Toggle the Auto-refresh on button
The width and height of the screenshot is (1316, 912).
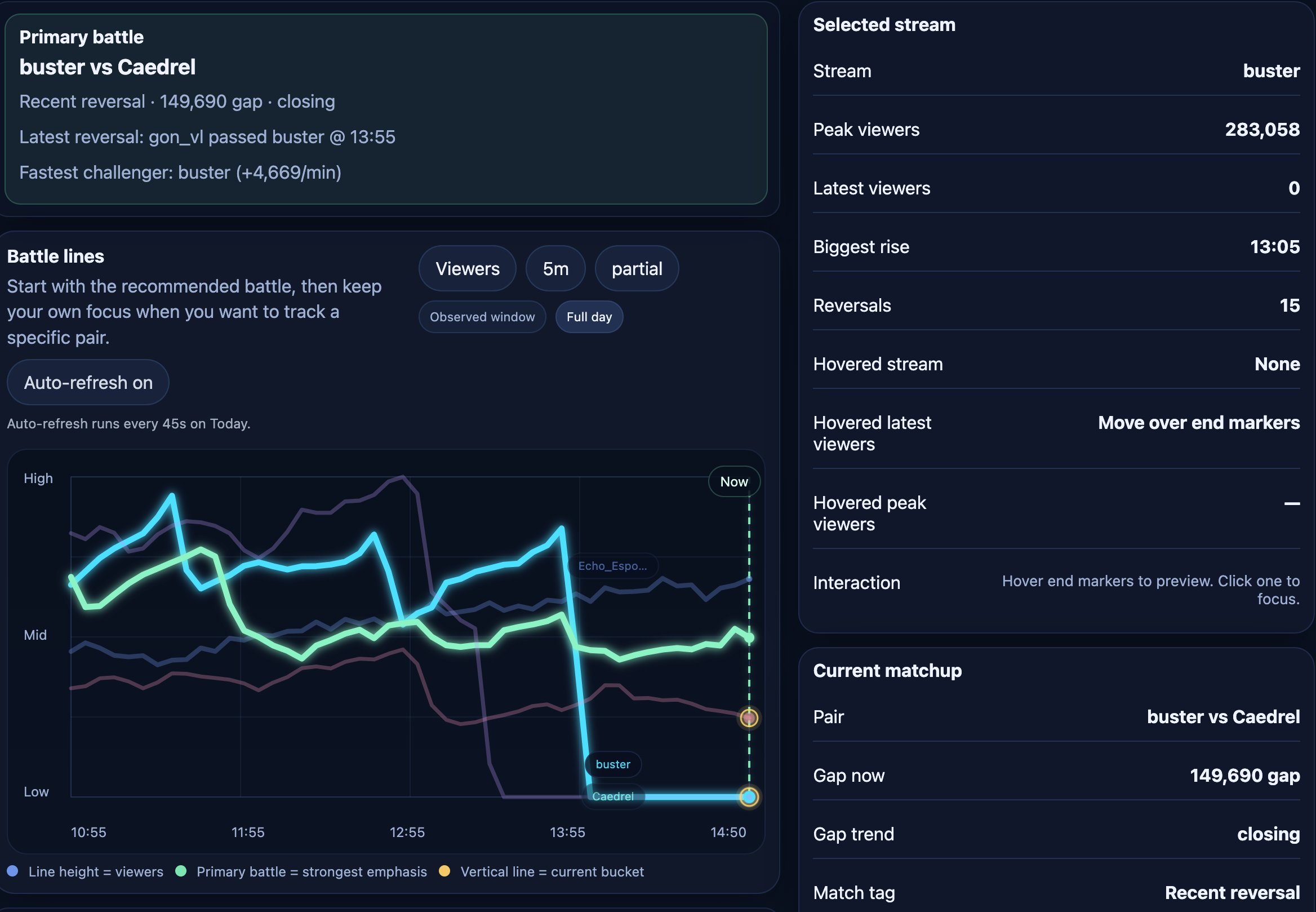point(88,382)
